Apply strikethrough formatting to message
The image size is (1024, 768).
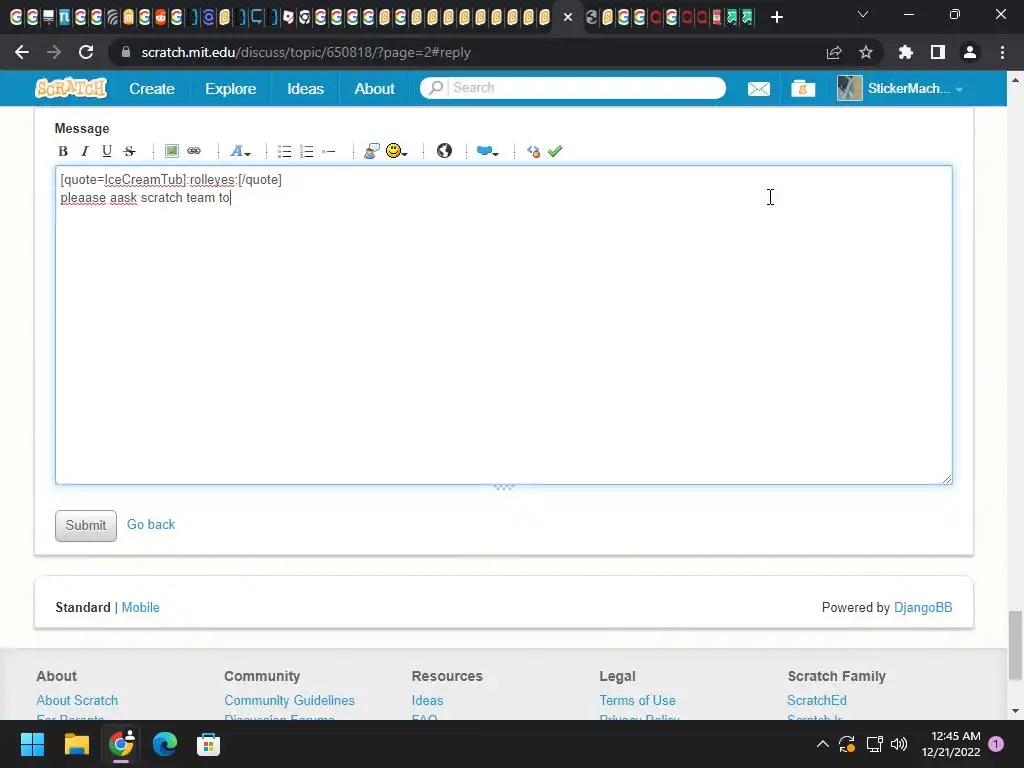tap(129, 151)
